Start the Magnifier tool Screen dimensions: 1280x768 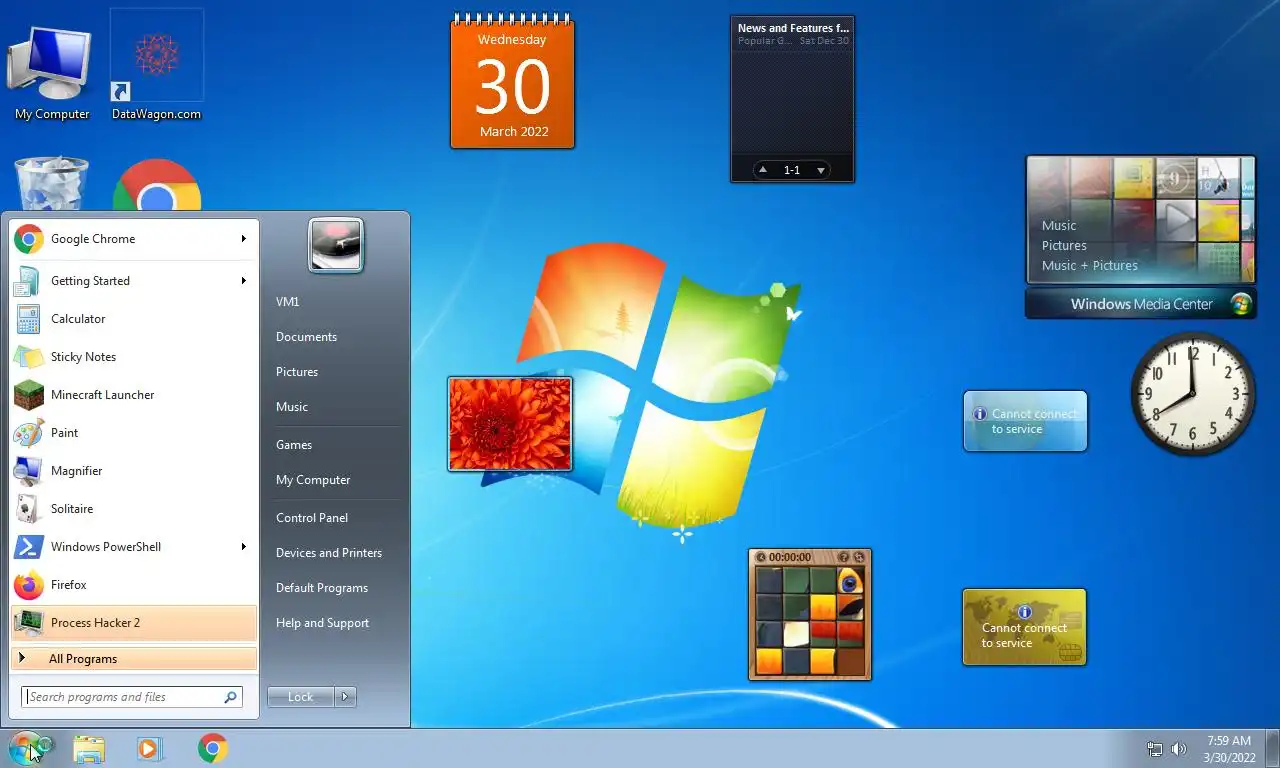(134, 471)
